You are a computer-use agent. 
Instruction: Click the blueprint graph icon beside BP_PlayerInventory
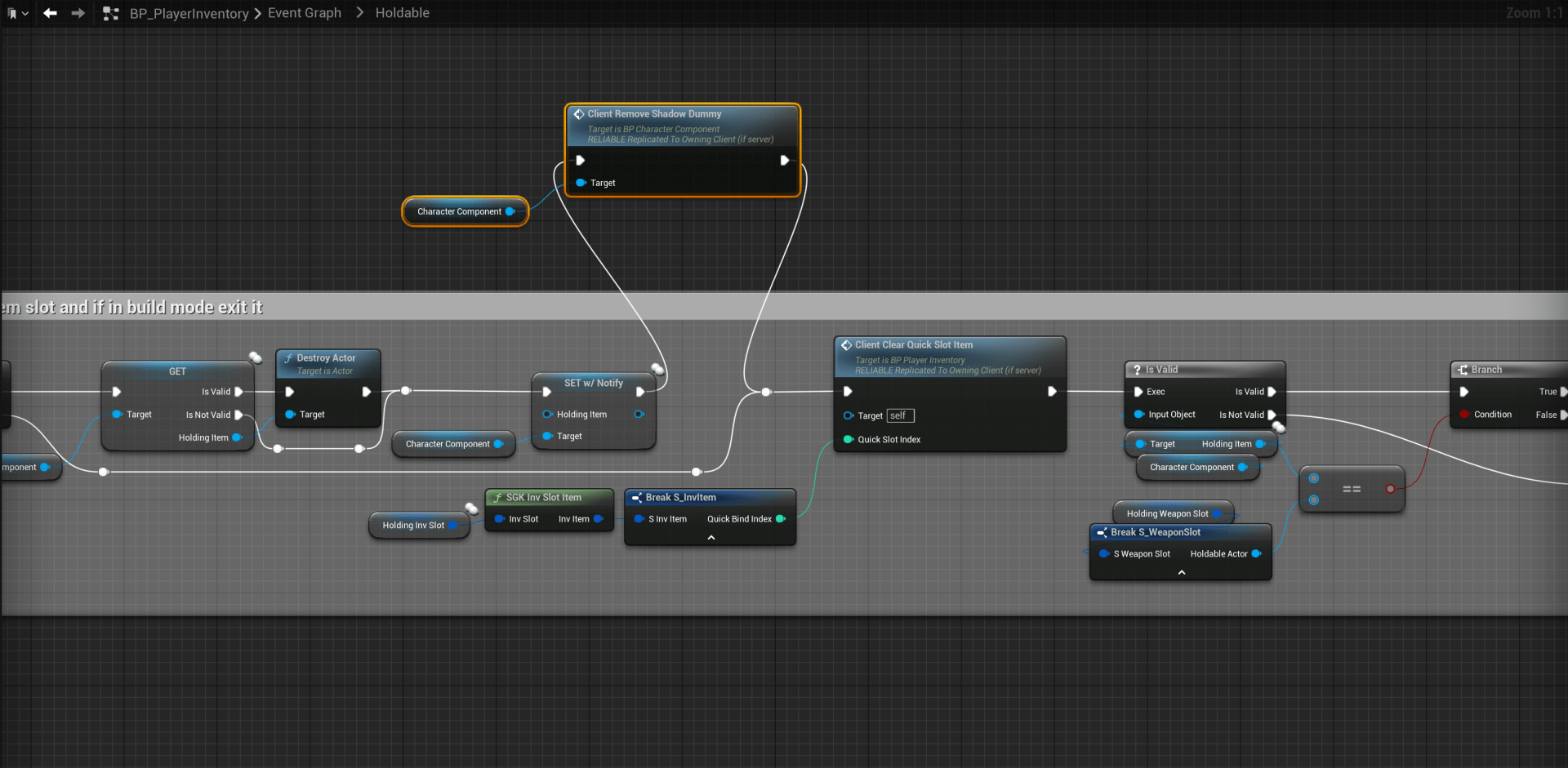pyautogui.click(x=111, y=13)
